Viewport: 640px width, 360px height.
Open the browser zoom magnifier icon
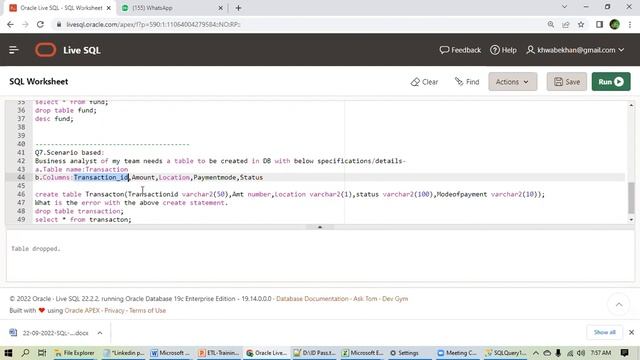point(551,24)
